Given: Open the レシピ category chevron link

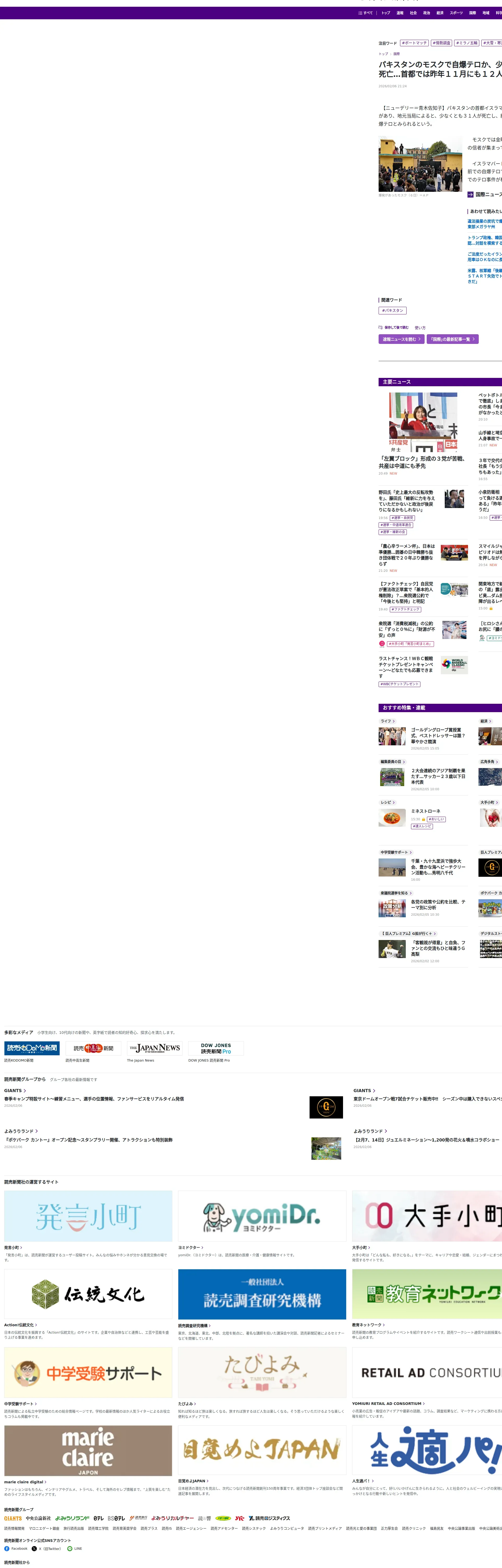Looking at the screenshot, I should point(387,802).
